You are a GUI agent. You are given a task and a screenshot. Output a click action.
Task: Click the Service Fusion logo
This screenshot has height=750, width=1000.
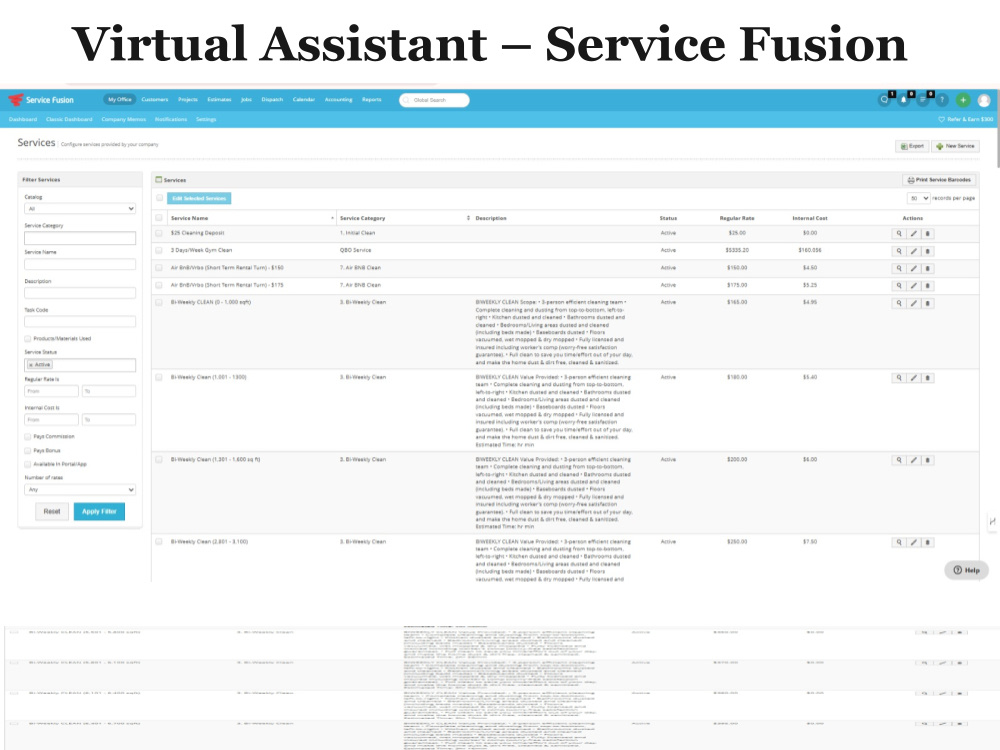(x=41, y=100)
